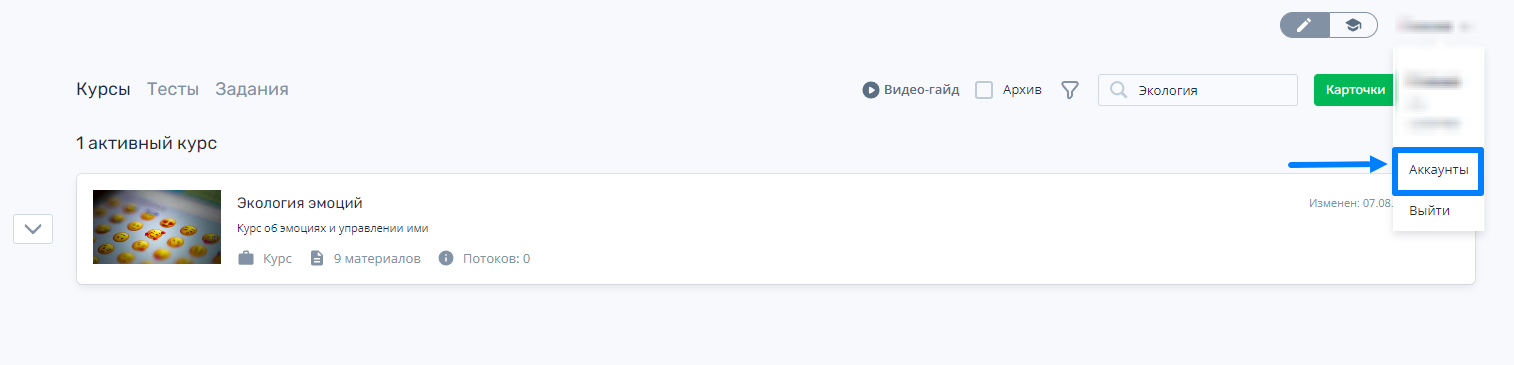The width and height of the screenshot is (1514, 365).
Task: Click the info icon near Потоков
Action: 446,259
